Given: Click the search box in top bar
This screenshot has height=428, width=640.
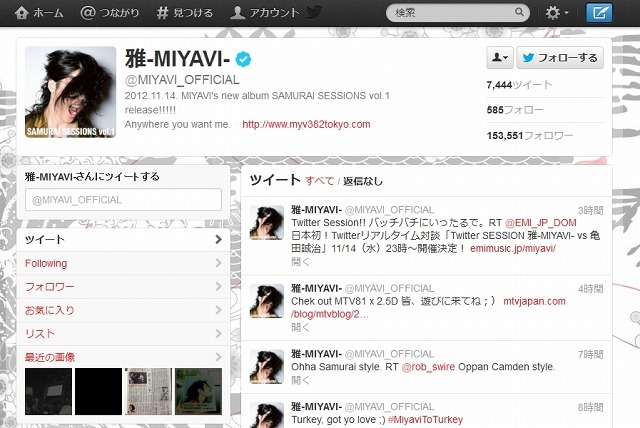Looking at the screenshot, I should pos(458,13).
